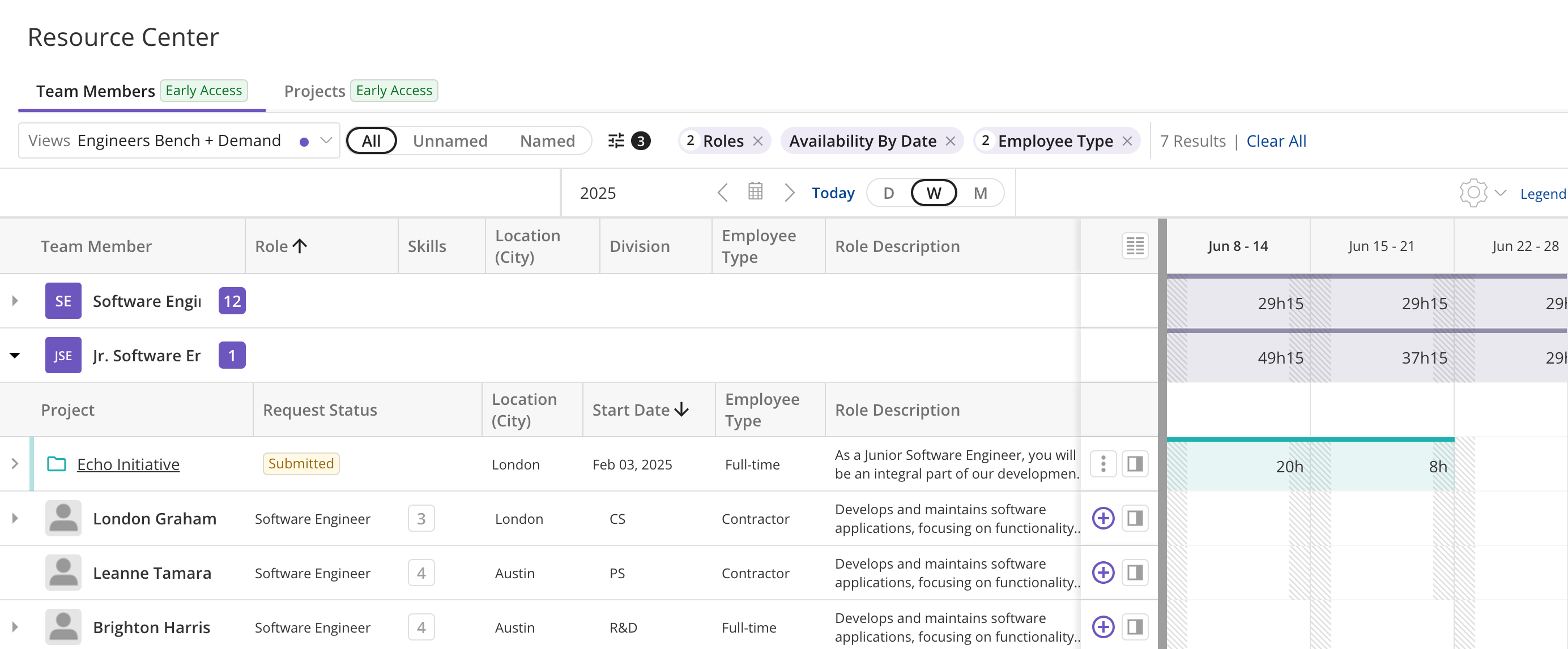
Task: Expand the Software Engineer role group
Action: [x=15, y=301]
